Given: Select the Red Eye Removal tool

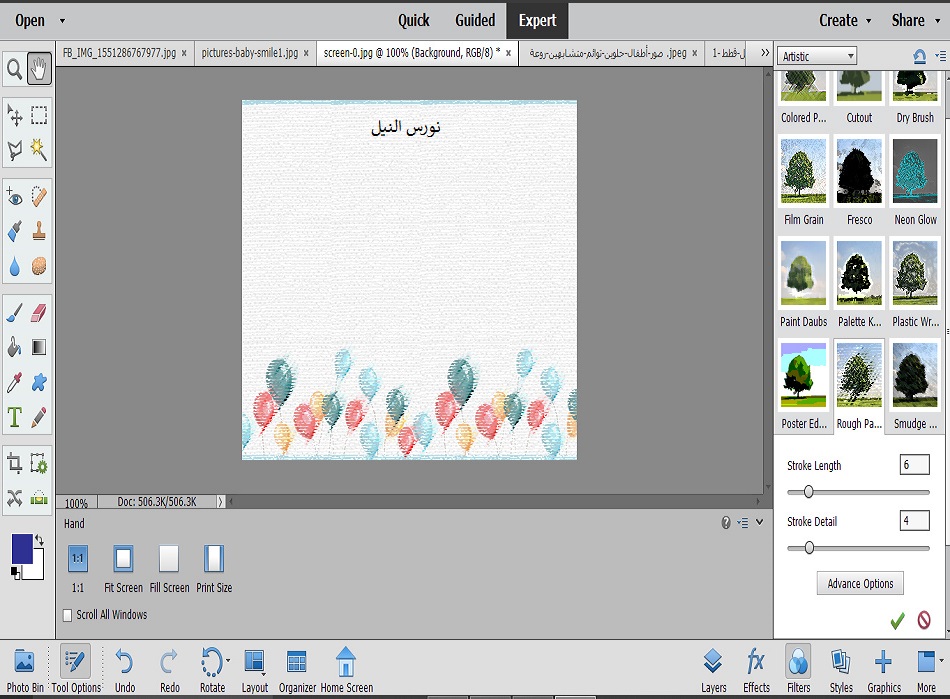Looking at the screenshot, I should (x=15, y=199).
